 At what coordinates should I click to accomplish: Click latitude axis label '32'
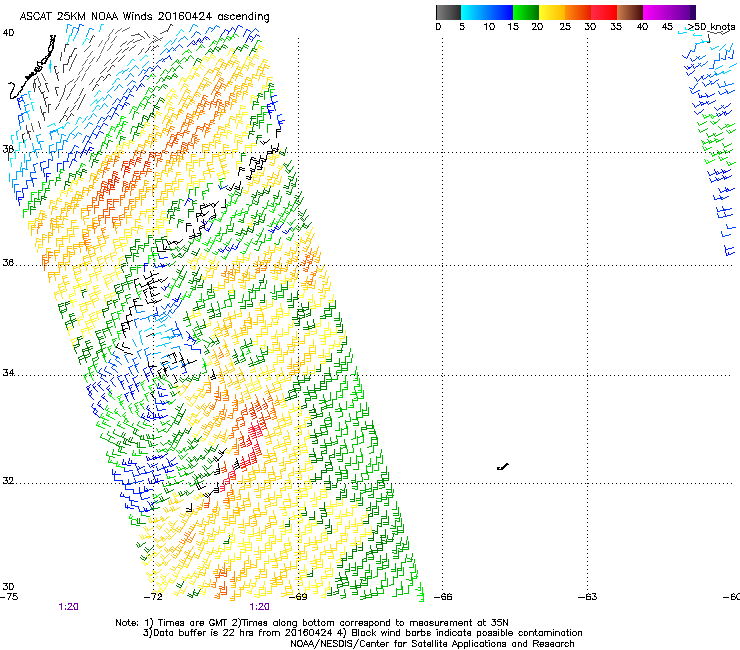point(8,481)
